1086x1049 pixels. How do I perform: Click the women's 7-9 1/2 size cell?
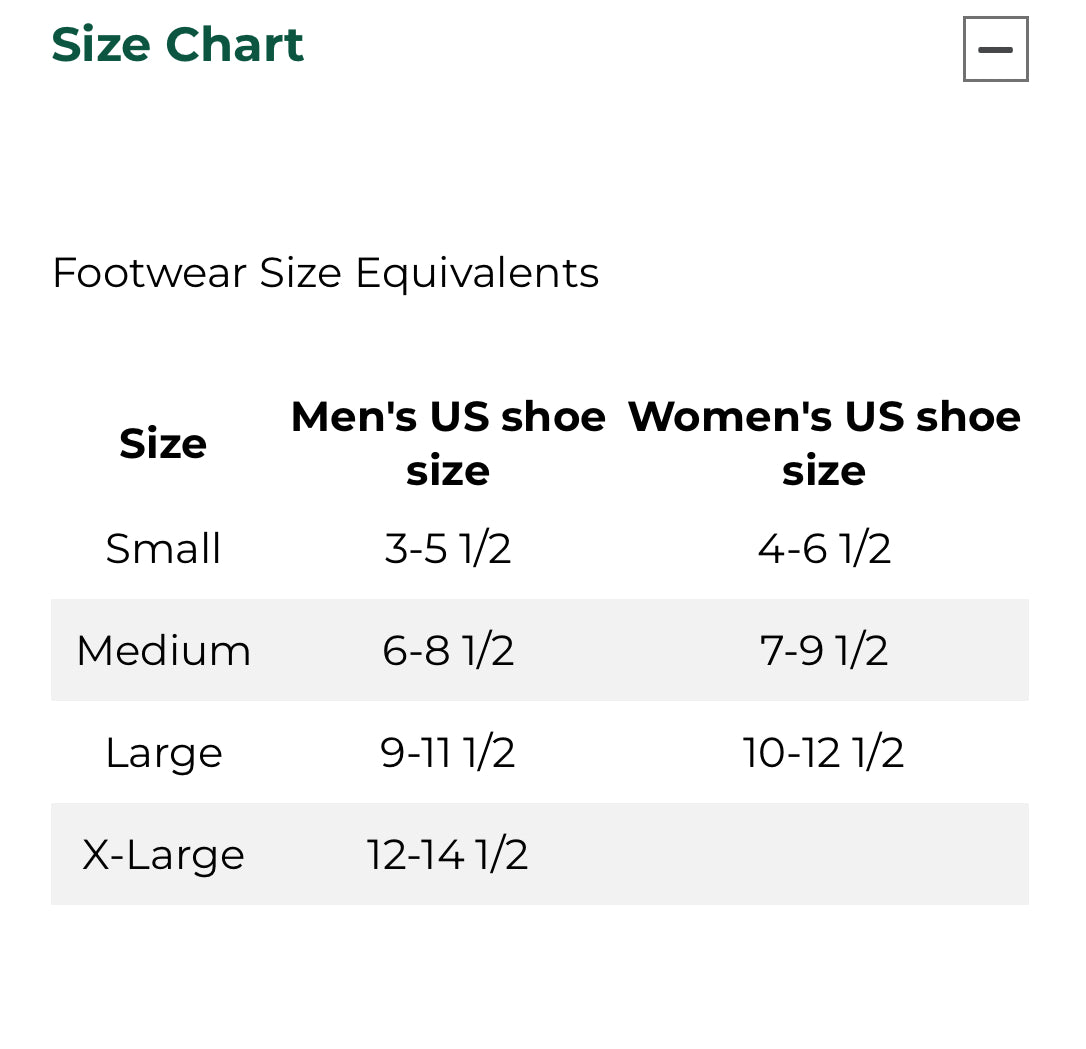coord(824,651)
